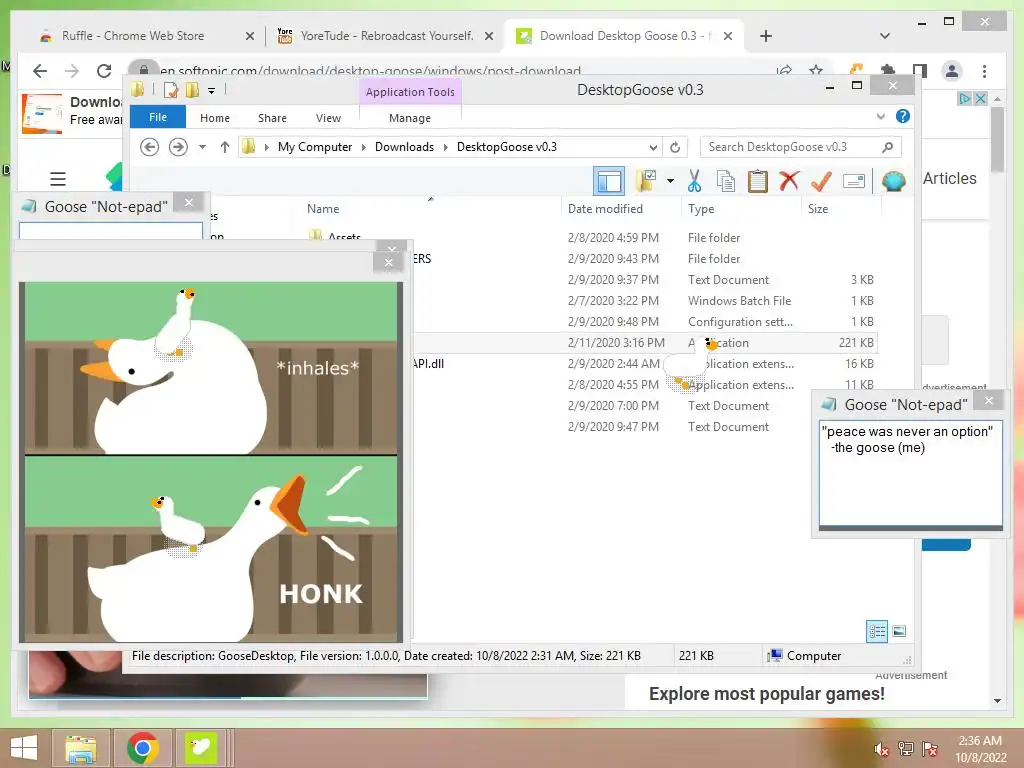
Task: Go back in the Explorer window
Action: click(150, 147)
